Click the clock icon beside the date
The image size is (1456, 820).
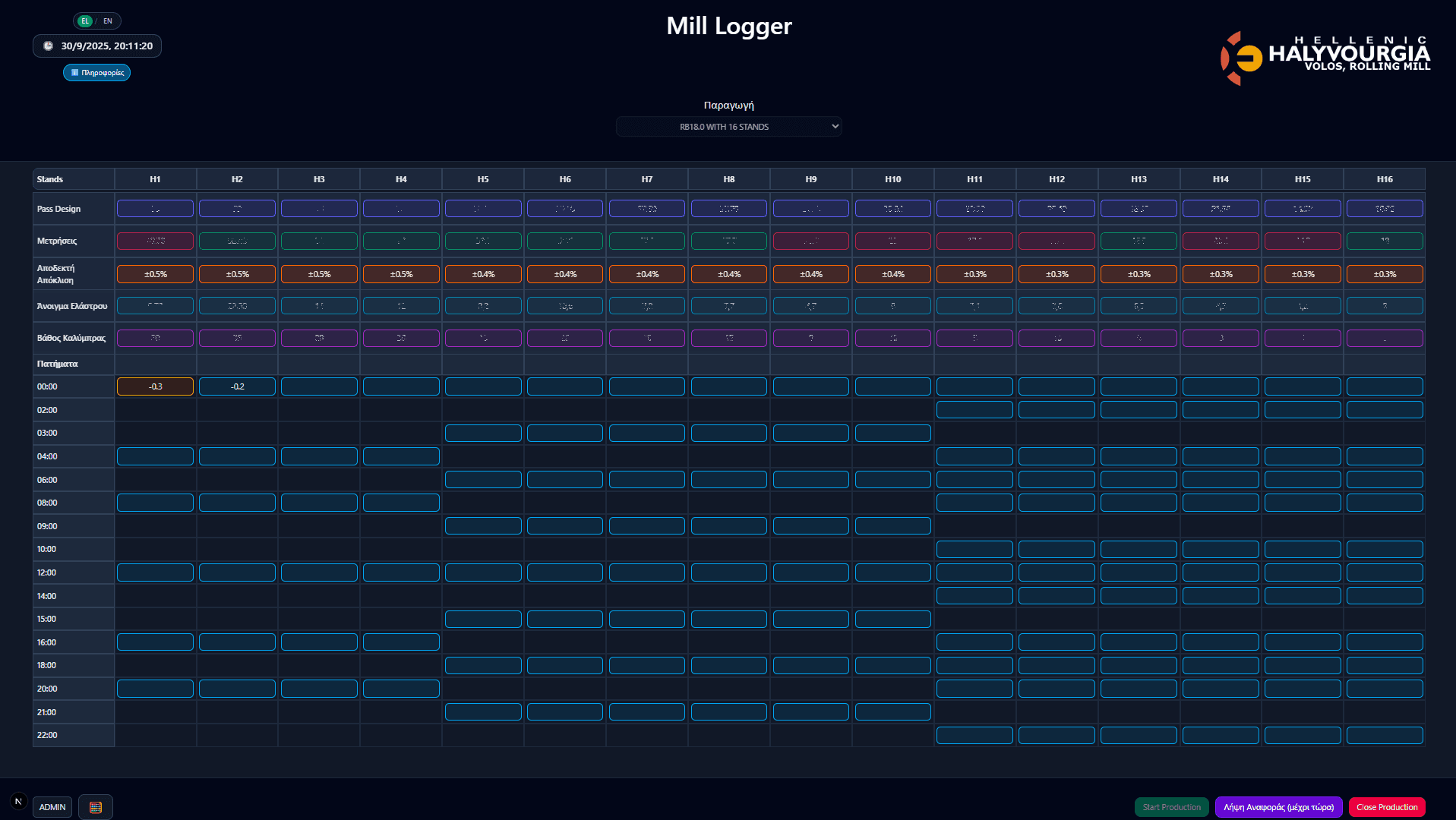(x=49, y=46)
